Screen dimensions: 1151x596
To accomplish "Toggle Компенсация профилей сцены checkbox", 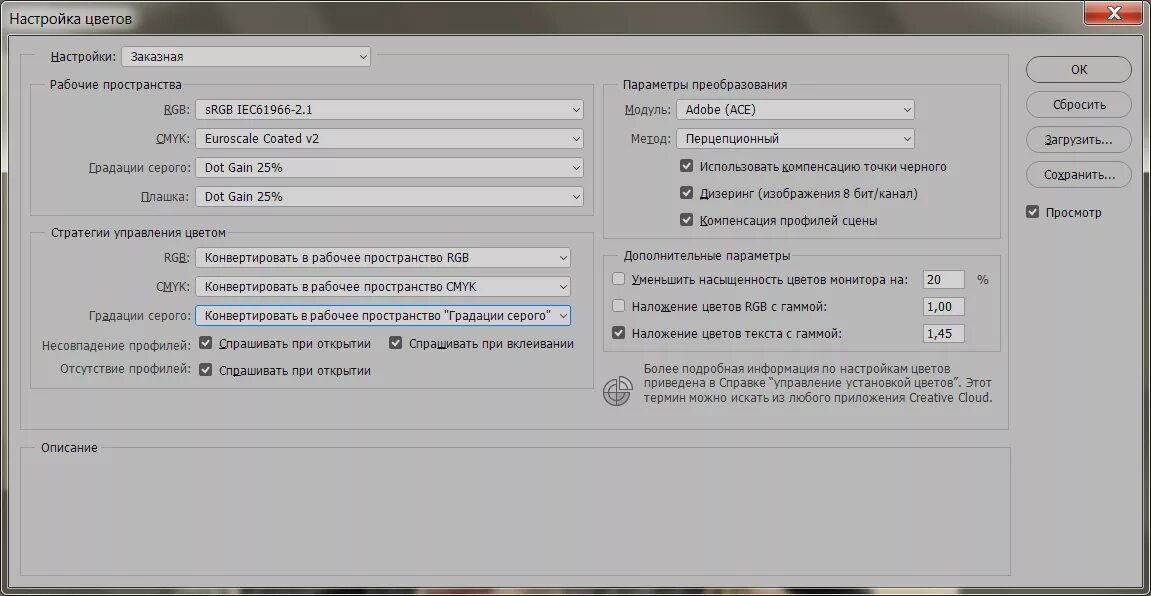I will [686, 219].
